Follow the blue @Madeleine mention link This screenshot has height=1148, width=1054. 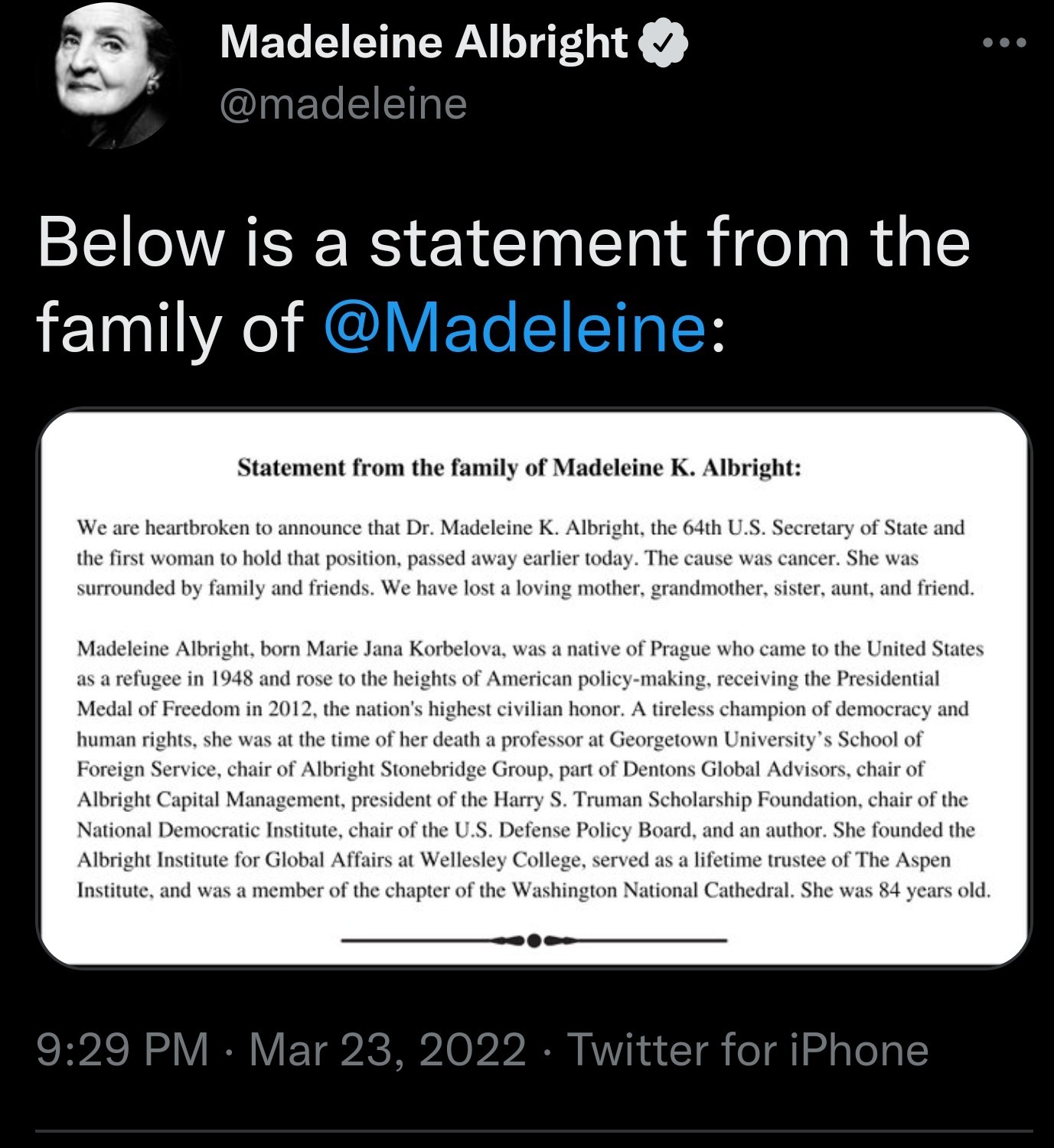pos(515,326)
